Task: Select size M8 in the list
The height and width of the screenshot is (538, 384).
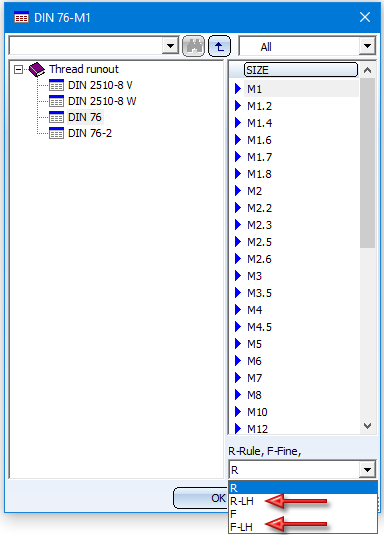Action: point(254,395)
